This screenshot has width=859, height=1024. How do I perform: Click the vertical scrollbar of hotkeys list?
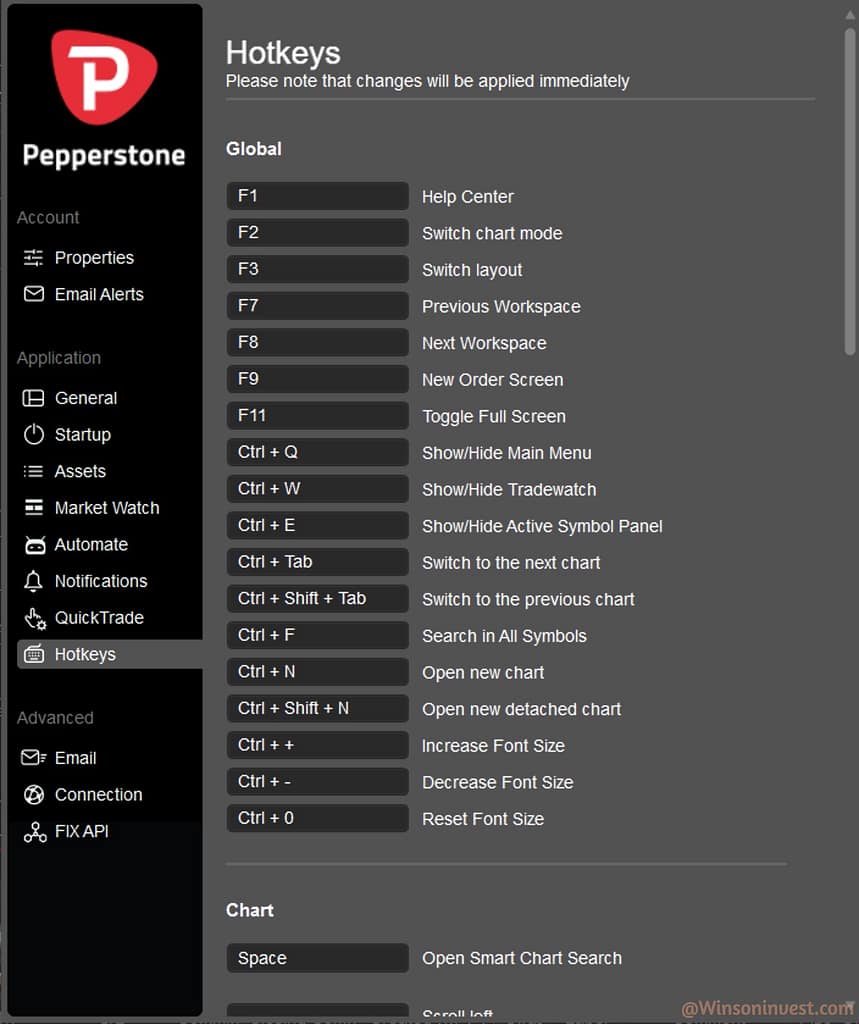pyautogui.click(x=850, y=190)
